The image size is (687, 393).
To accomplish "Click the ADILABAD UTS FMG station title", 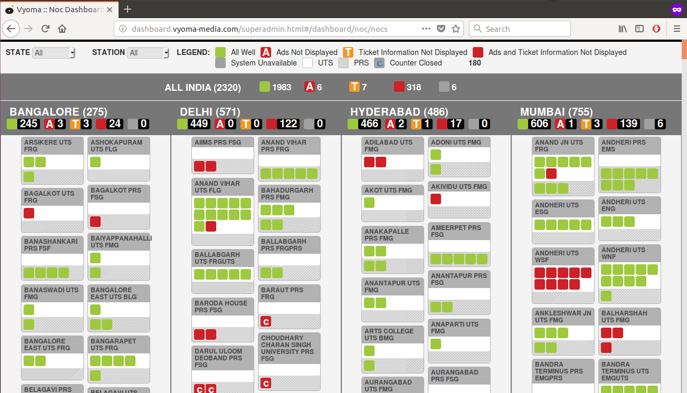I will [x=388, y=145].
